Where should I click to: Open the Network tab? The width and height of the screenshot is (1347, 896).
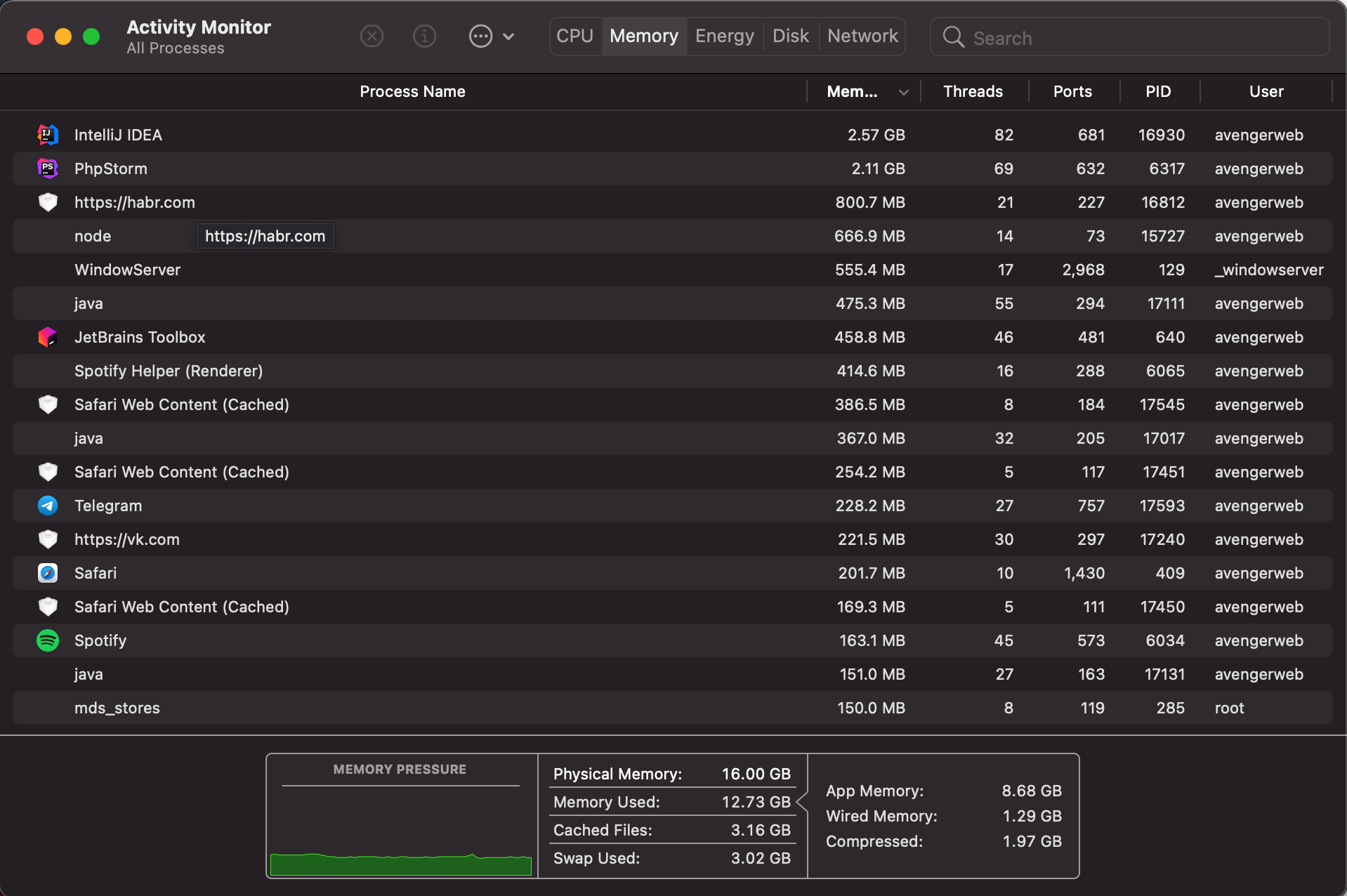[862, 36]
